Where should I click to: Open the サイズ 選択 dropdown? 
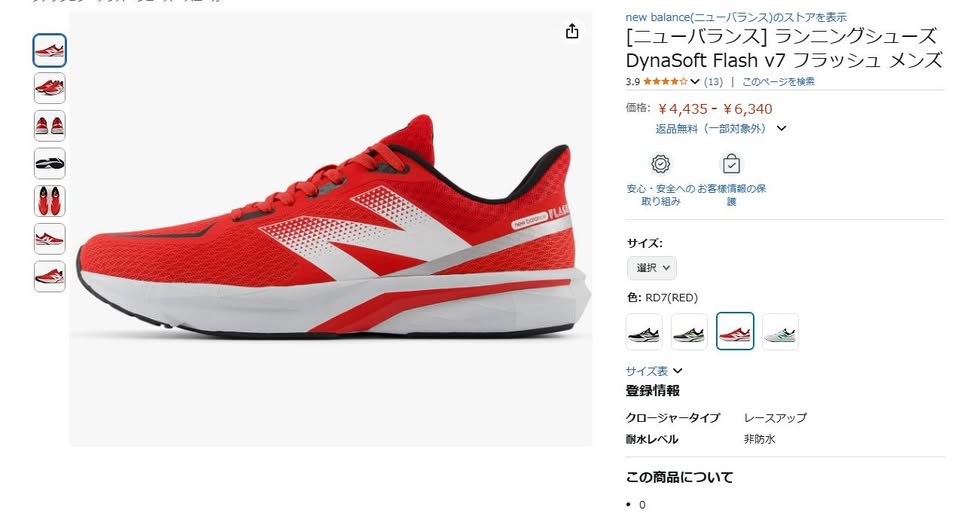coord(652,268)
